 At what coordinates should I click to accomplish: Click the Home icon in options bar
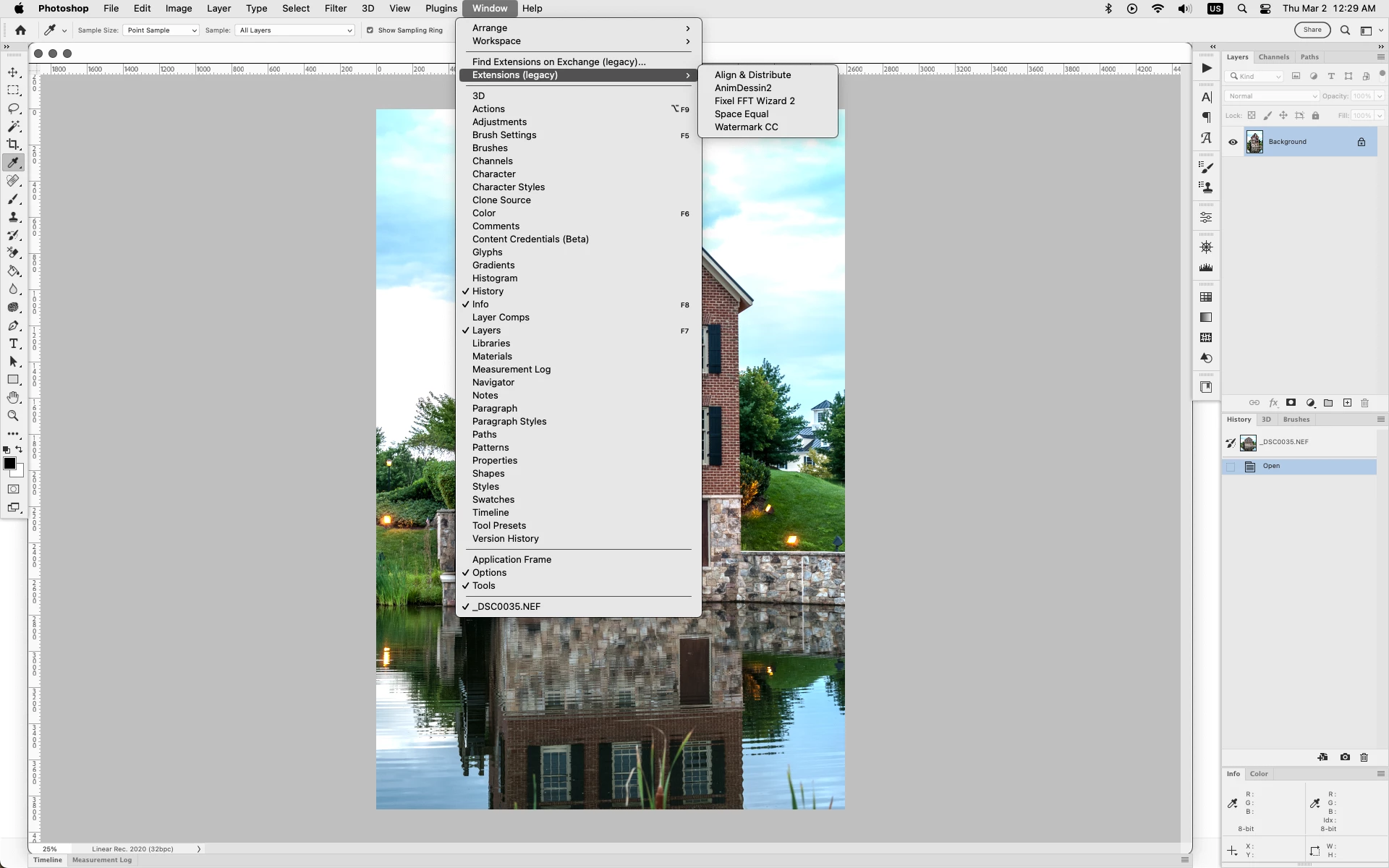click(x=20, y=30)
